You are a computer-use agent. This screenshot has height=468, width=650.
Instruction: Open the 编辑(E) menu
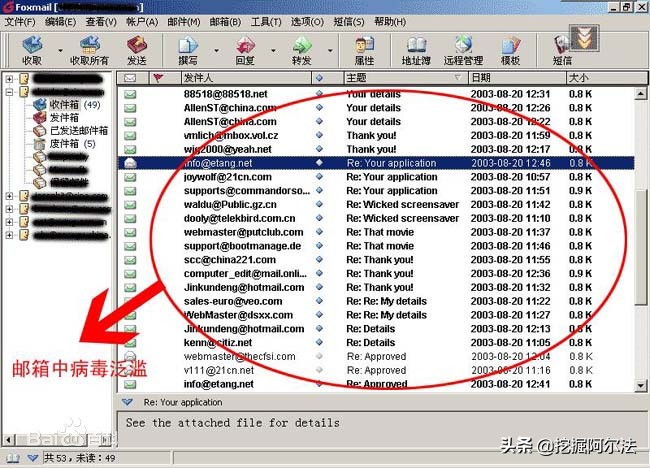[x=61, y=22]
